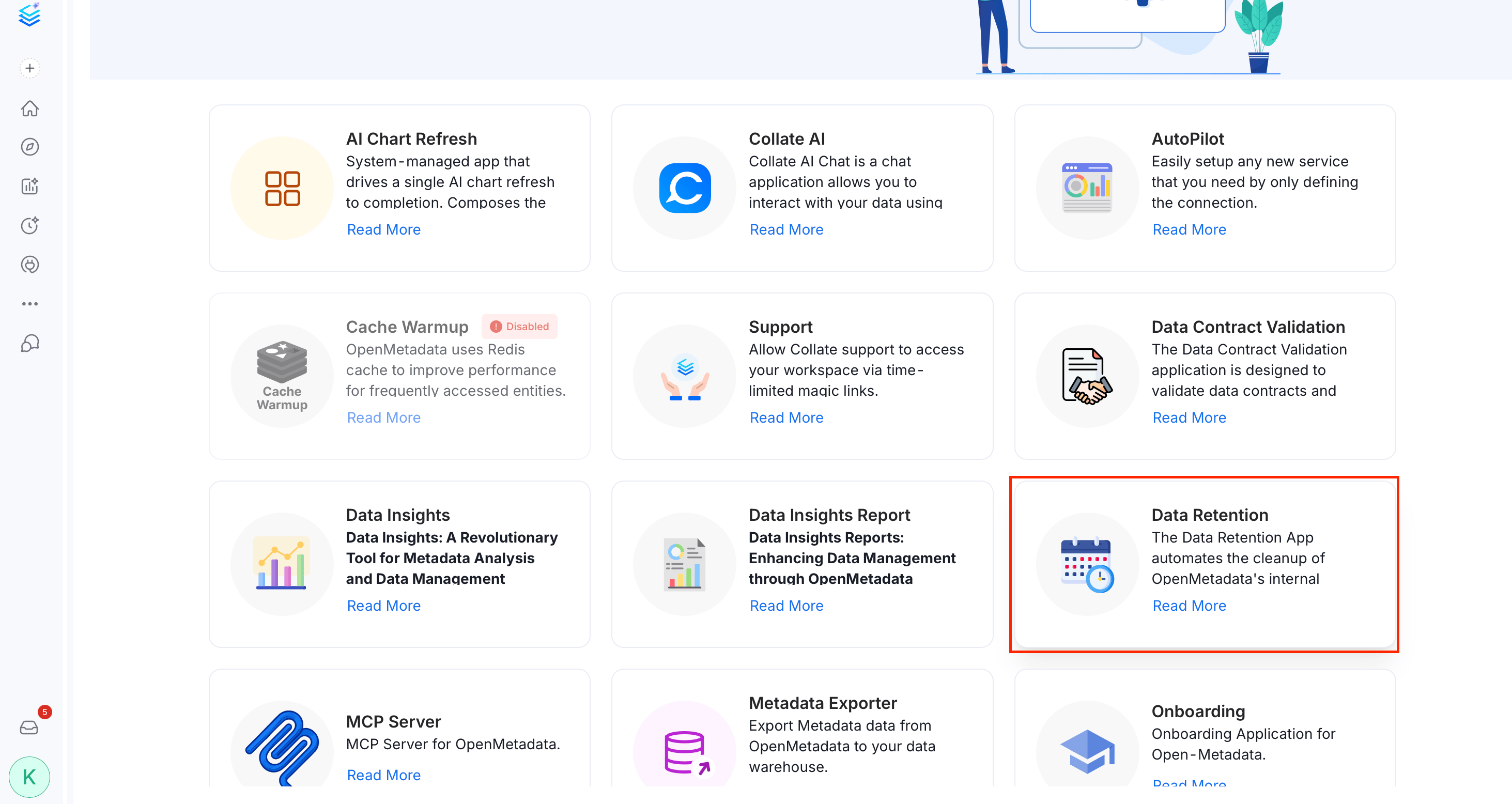Click the AI Chart Refresh app icon
The height and width of the screenshot is (804, 1512).
[282, 189]
